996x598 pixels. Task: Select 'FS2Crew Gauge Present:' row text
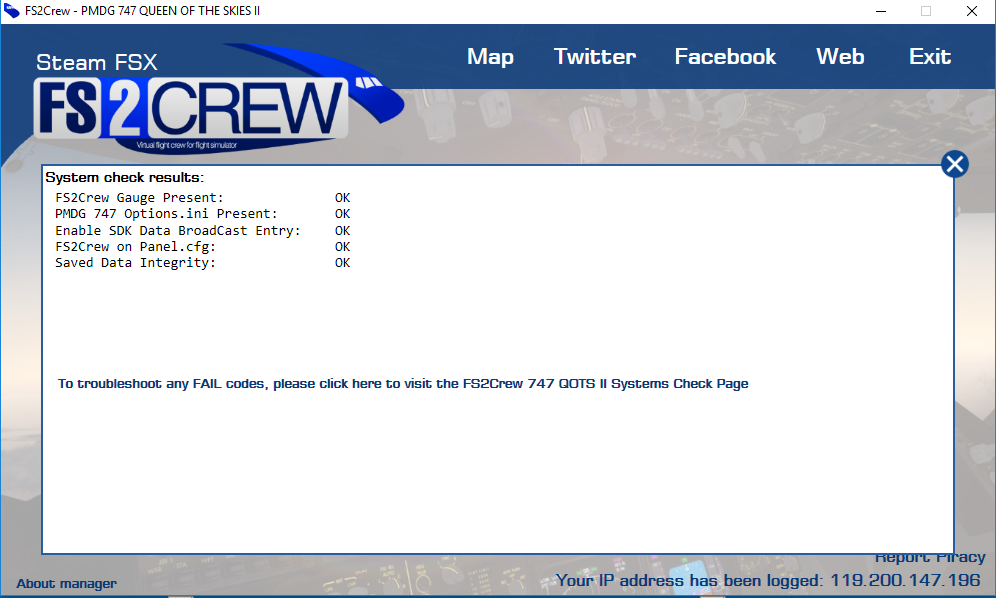coord(139,198)
